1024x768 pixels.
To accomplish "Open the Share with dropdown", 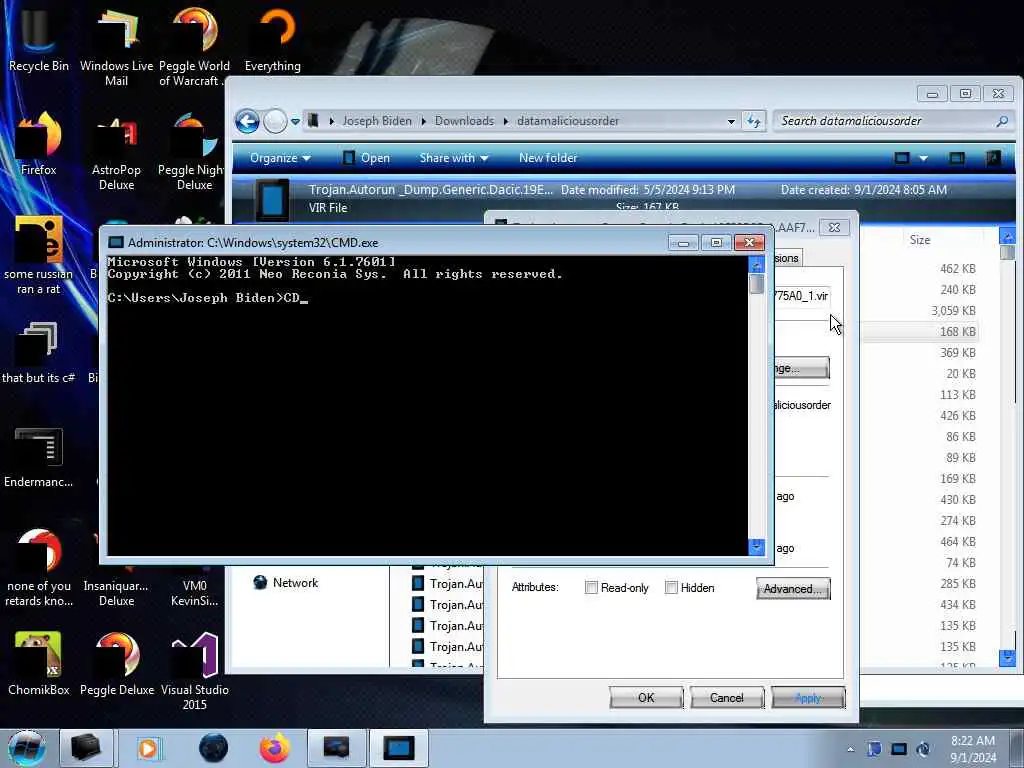I will click(x=454, y=158).
